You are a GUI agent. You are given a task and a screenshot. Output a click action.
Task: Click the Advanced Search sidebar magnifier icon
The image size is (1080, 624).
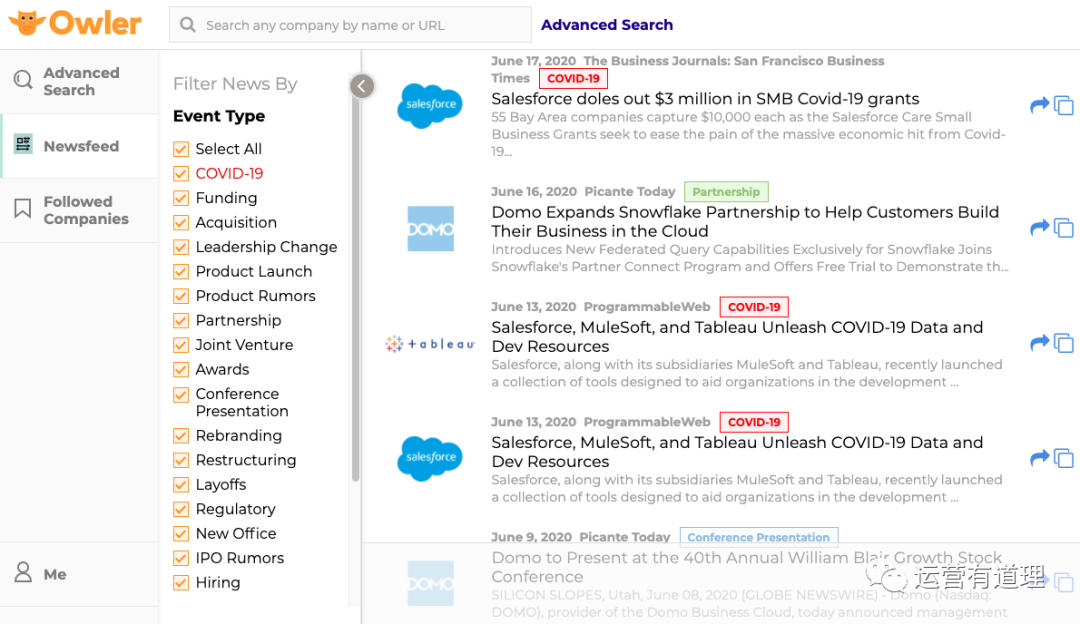23,81
